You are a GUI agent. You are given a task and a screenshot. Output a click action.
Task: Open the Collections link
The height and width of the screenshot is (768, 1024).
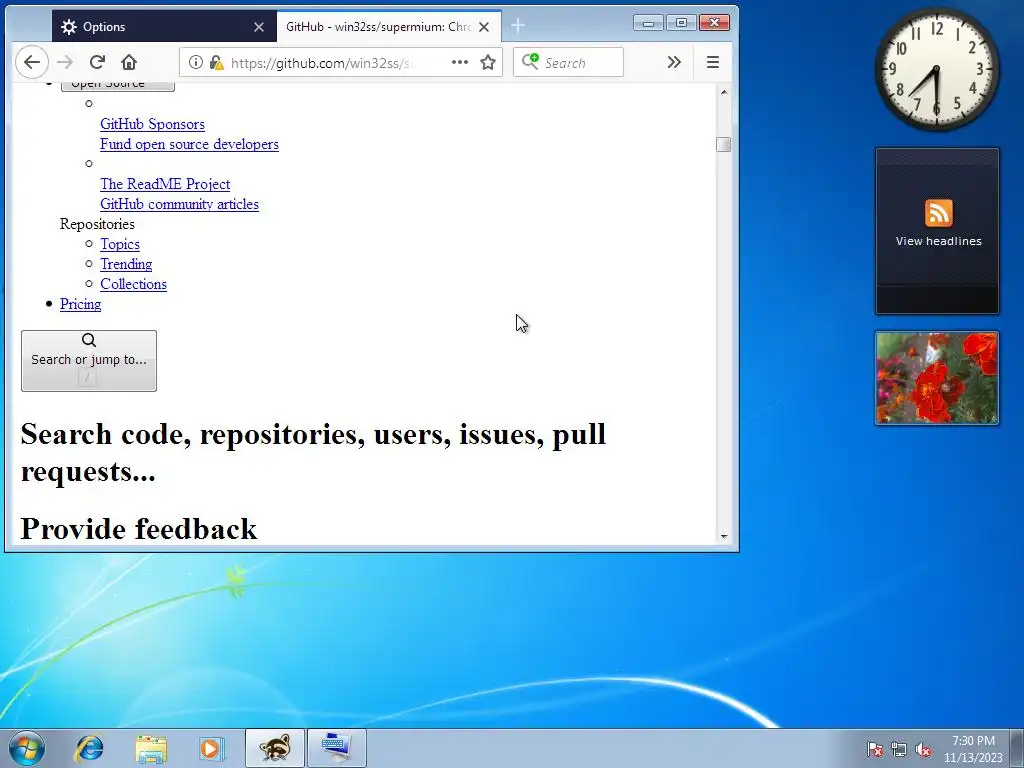133,284
